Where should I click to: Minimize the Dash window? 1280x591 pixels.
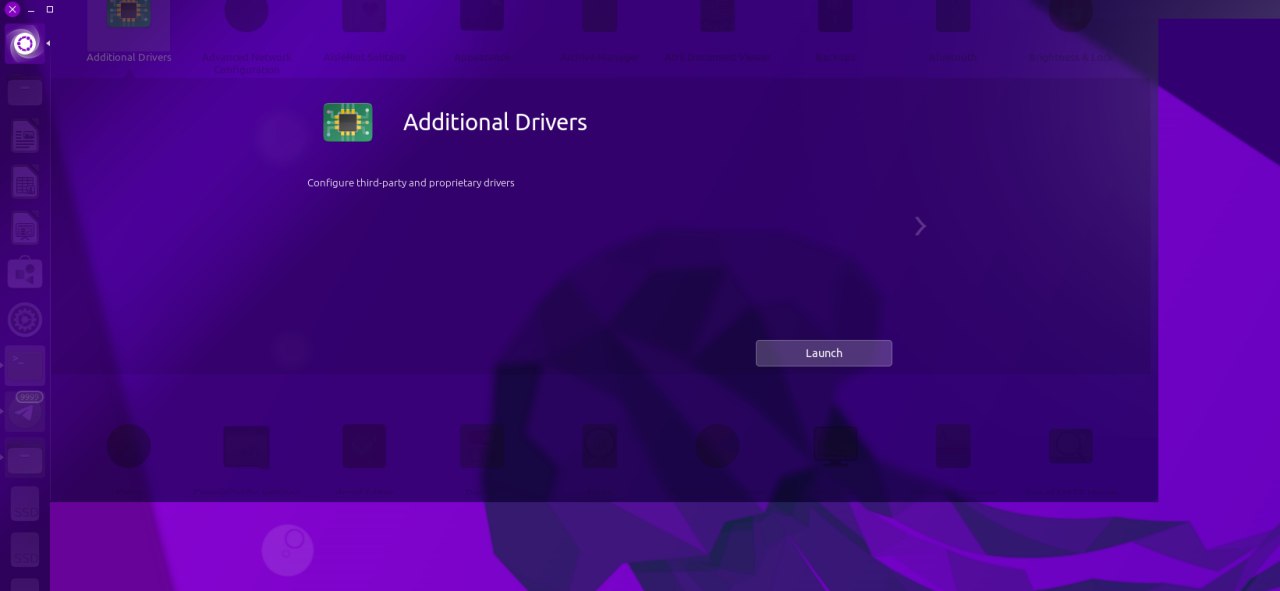[x=31, y=9]
